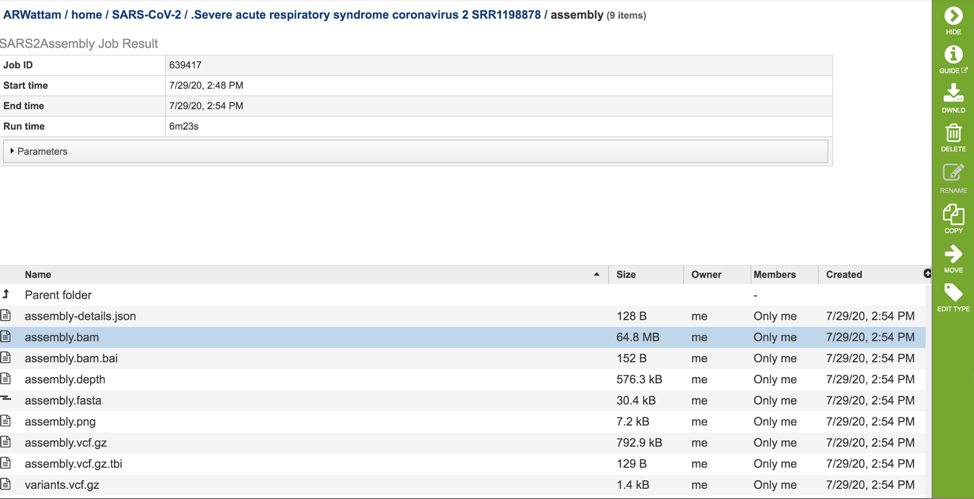Click the Hide panel arrow icon

click(952, 17)
